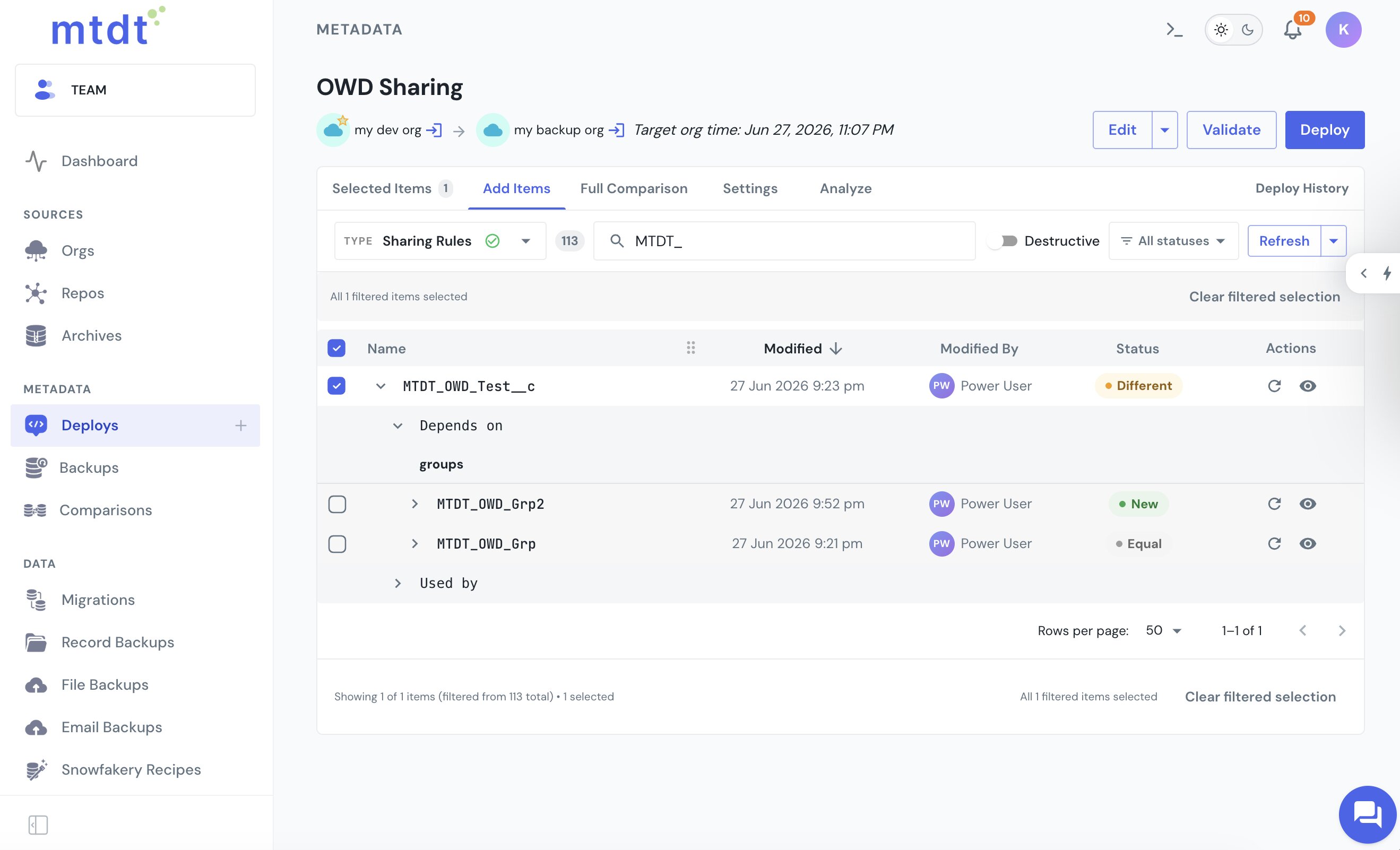Collapse the sidebar panel icon
The width and height of the screenshot is (1400, 850).
tap(38, 825)
